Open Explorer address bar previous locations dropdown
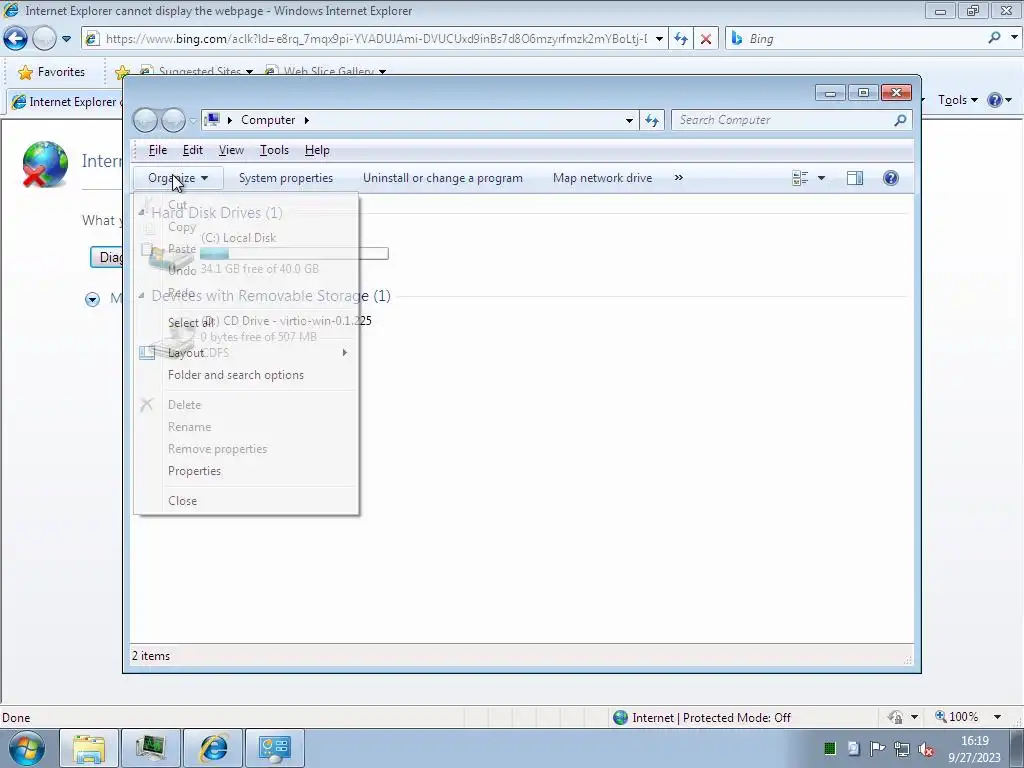 pos(629,120)
